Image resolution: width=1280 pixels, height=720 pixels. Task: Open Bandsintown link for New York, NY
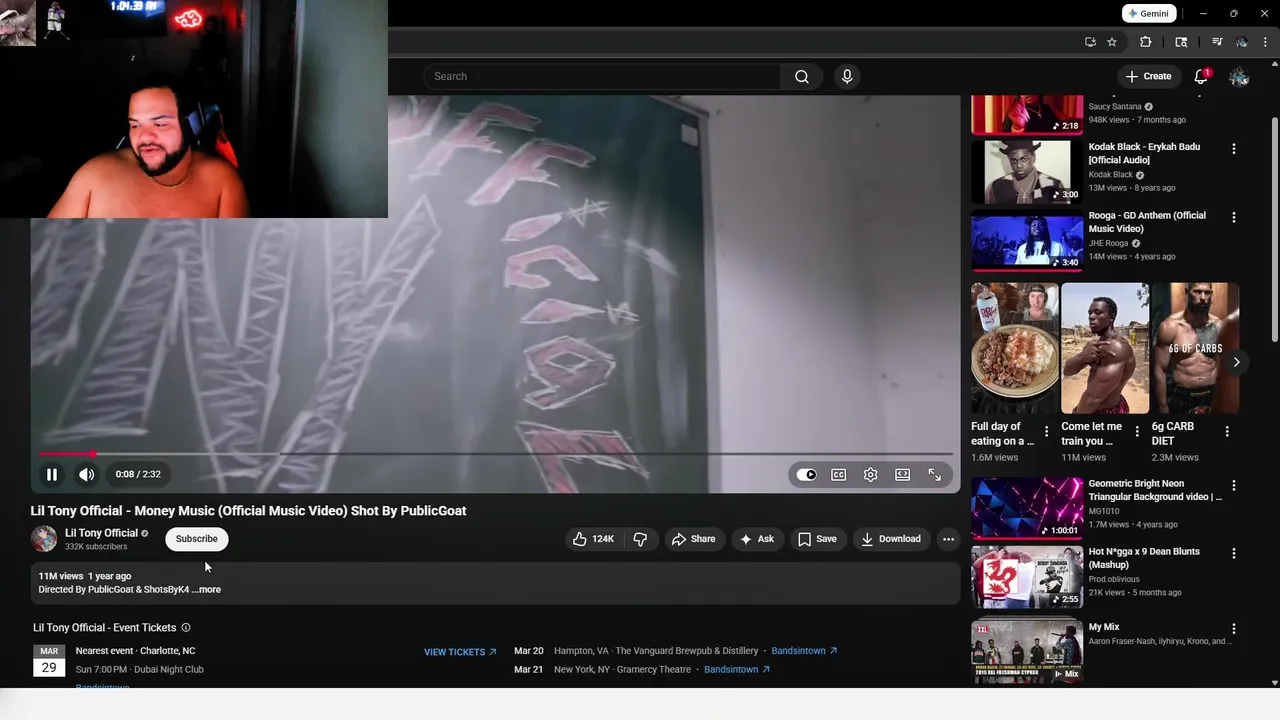[x=737, y=670]
